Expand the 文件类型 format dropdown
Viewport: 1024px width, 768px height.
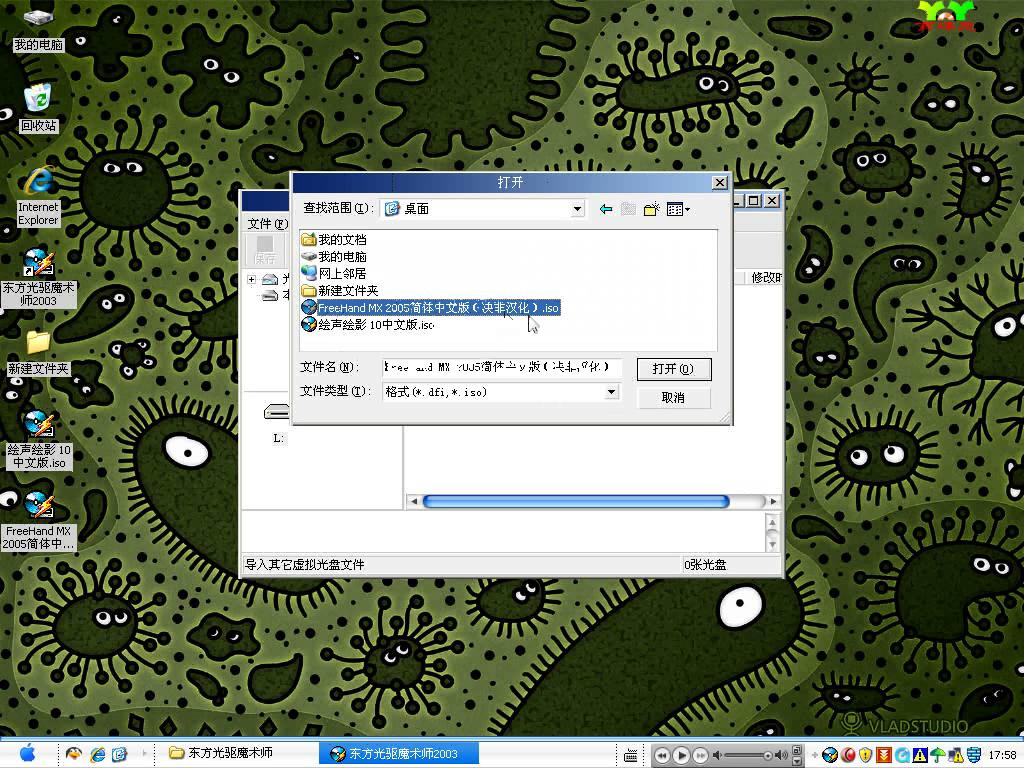coord(611,392)
